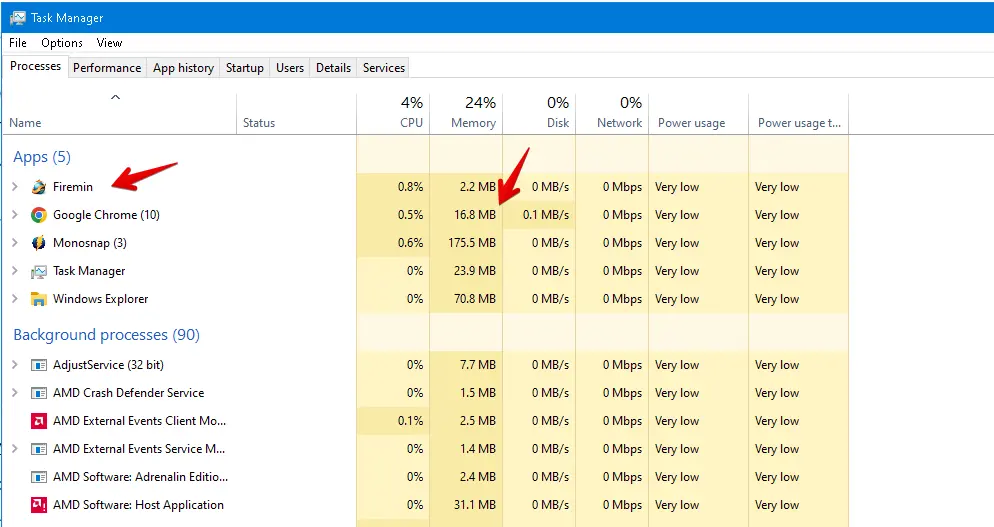Screen dimensions: 994x527
Task: Expand the Google Chrome process group
Action: 15,214
